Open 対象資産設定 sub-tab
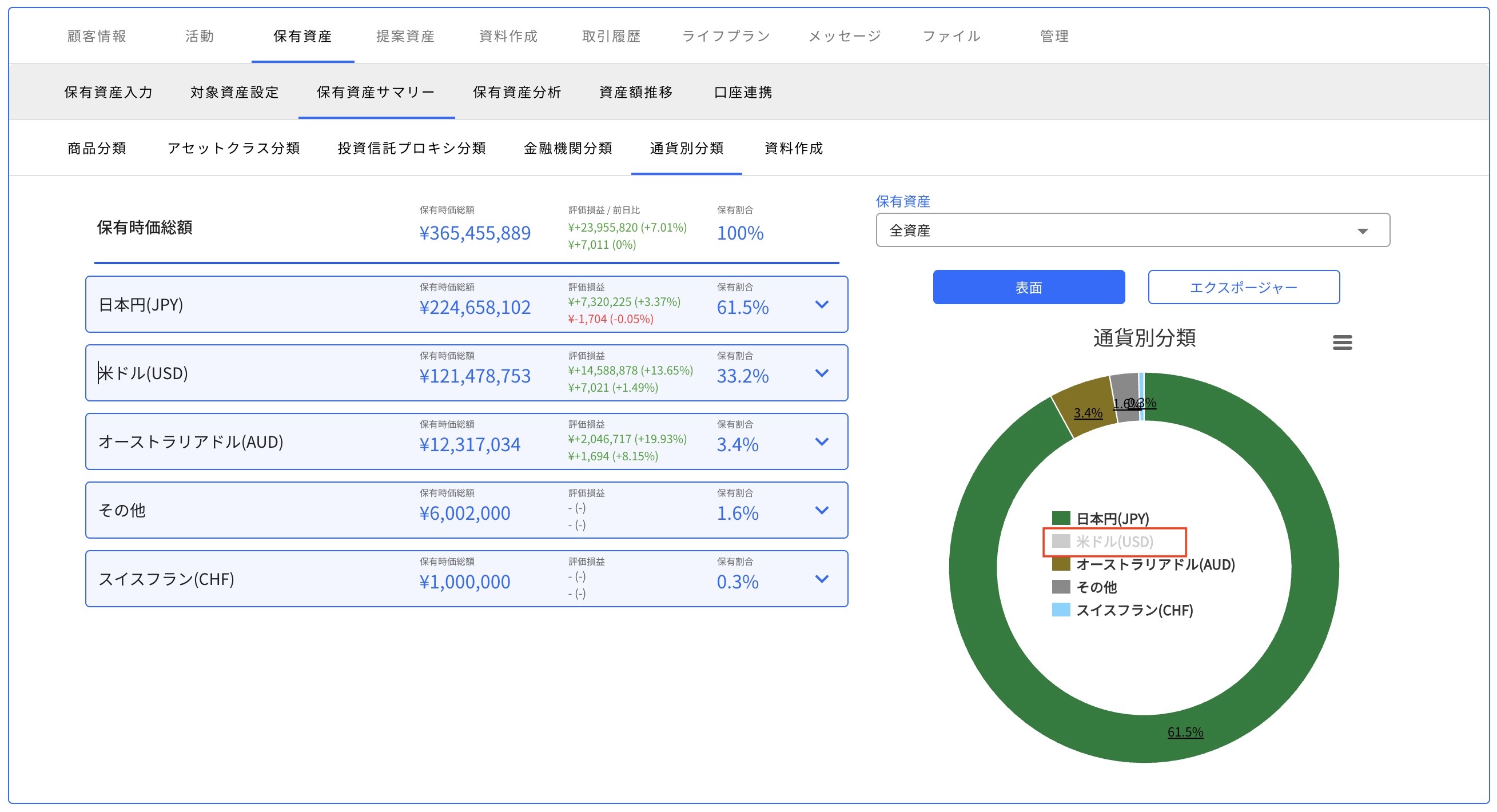The image size is (1497, 812). pos(235,93)
